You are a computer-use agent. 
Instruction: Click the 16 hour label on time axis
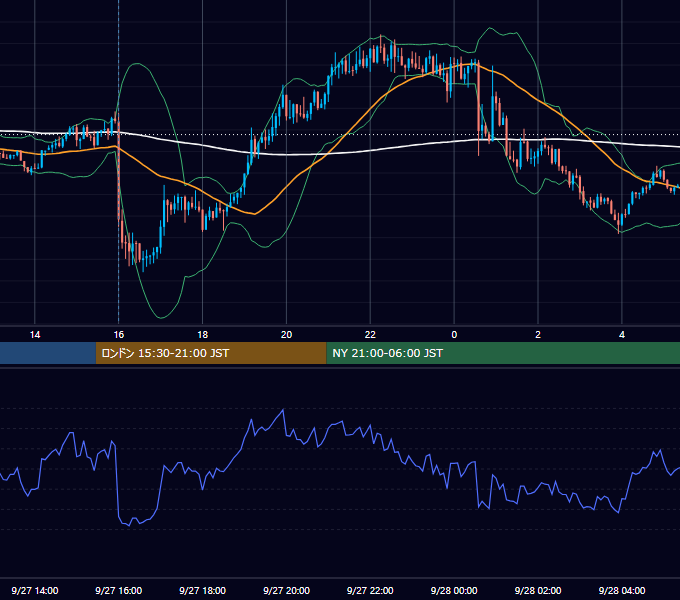click(118, 335)
